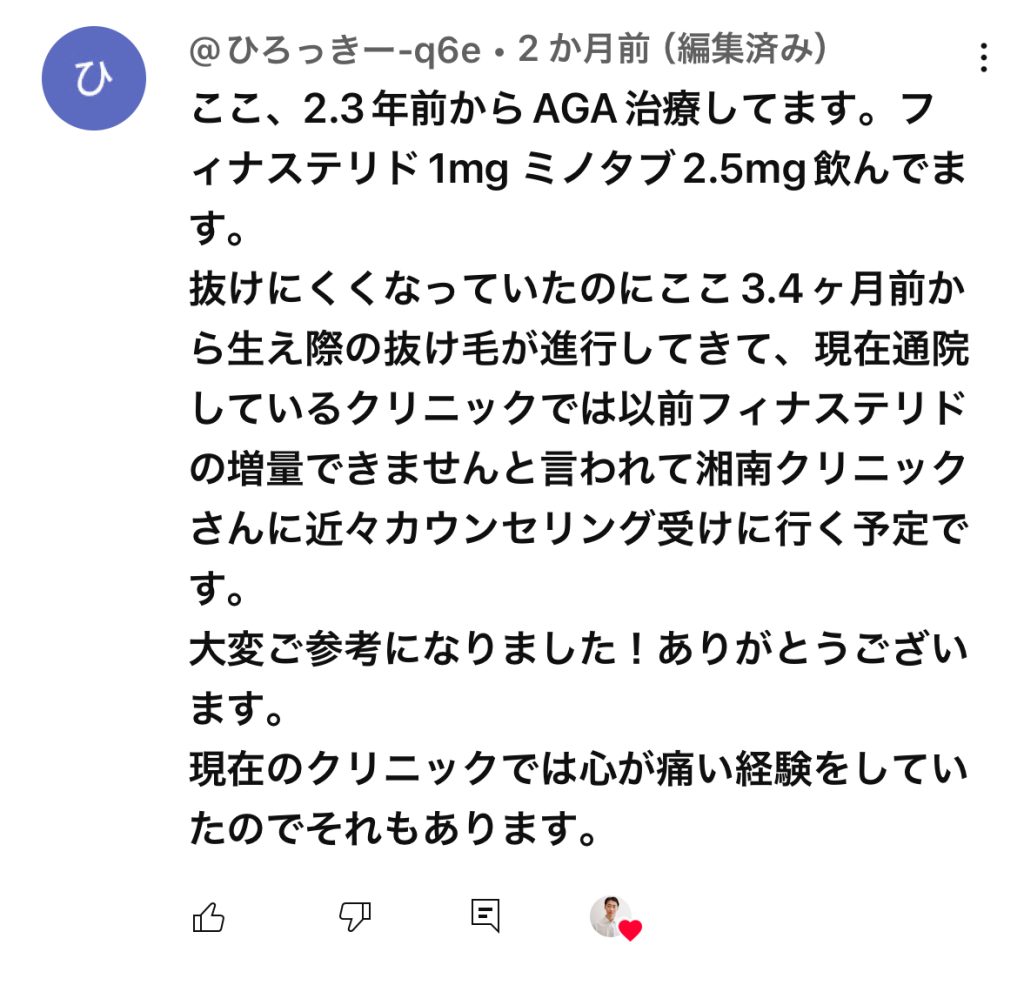
Task: Dislike the comment with thumbs-down icon
Action: (355, 916)
